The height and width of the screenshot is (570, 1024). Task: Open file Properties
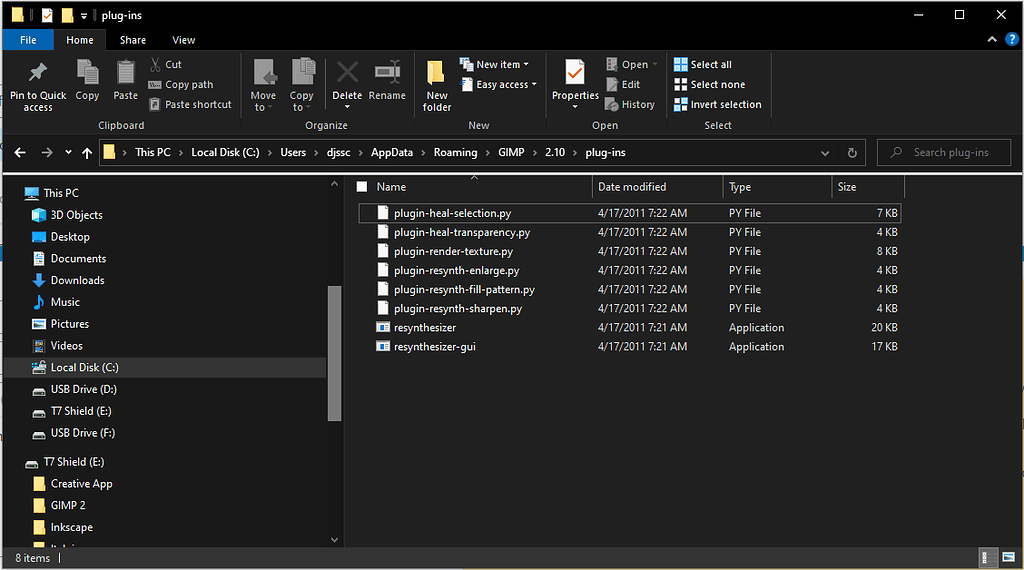575,84
